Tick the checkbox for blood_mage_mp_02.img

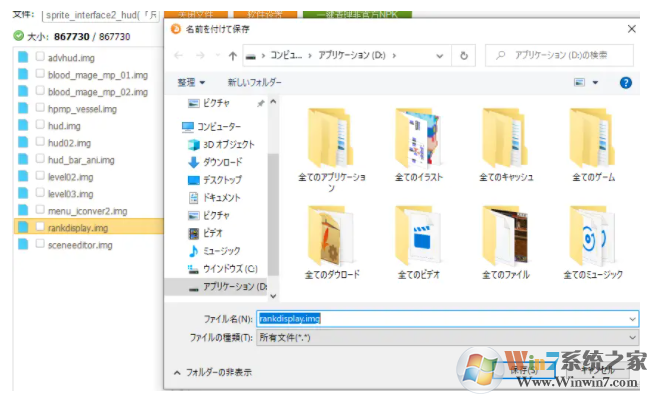pyautogui.click(x=40, y=91)
